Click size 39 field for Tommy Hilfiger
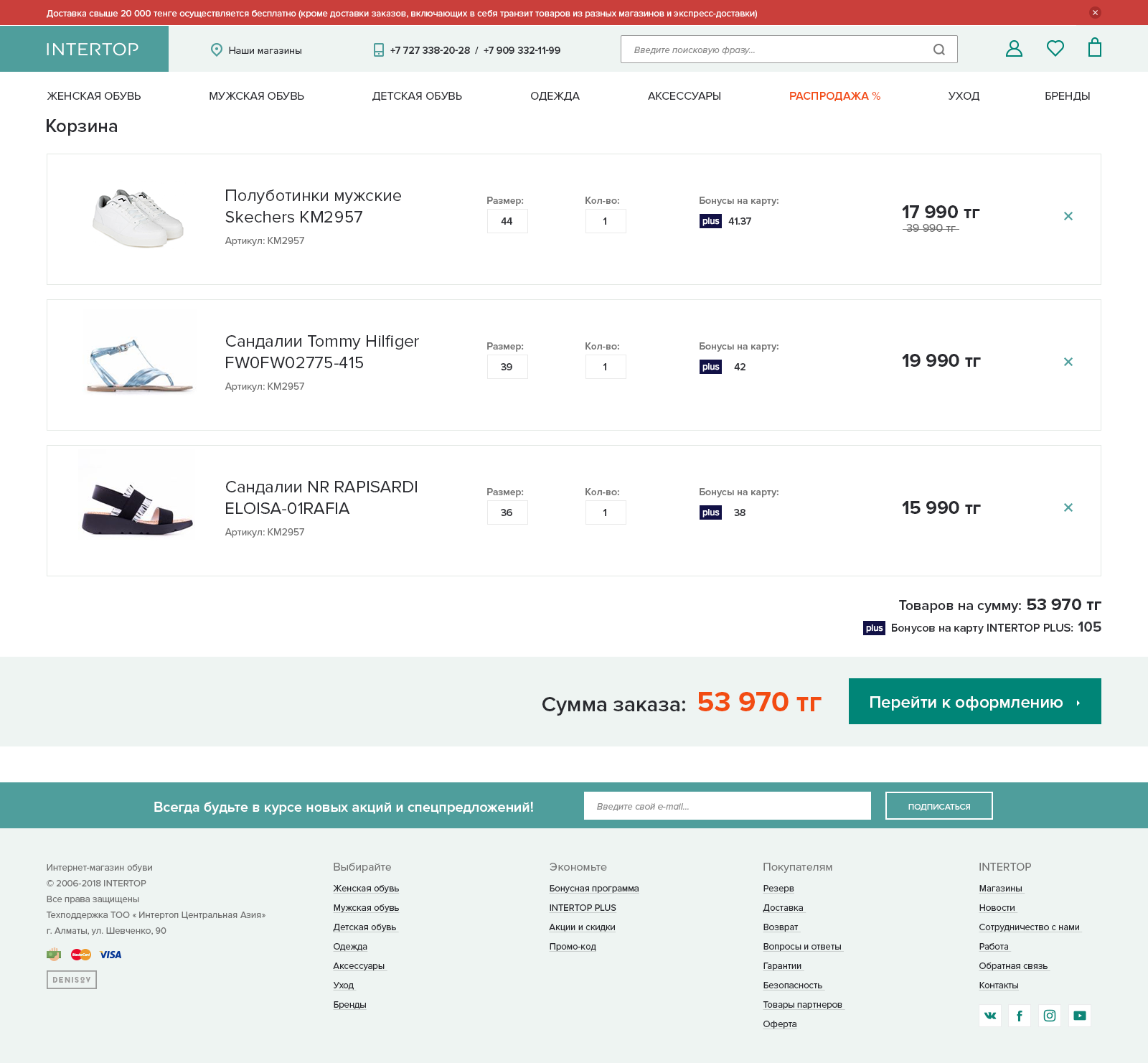 (x=507, y=367)
